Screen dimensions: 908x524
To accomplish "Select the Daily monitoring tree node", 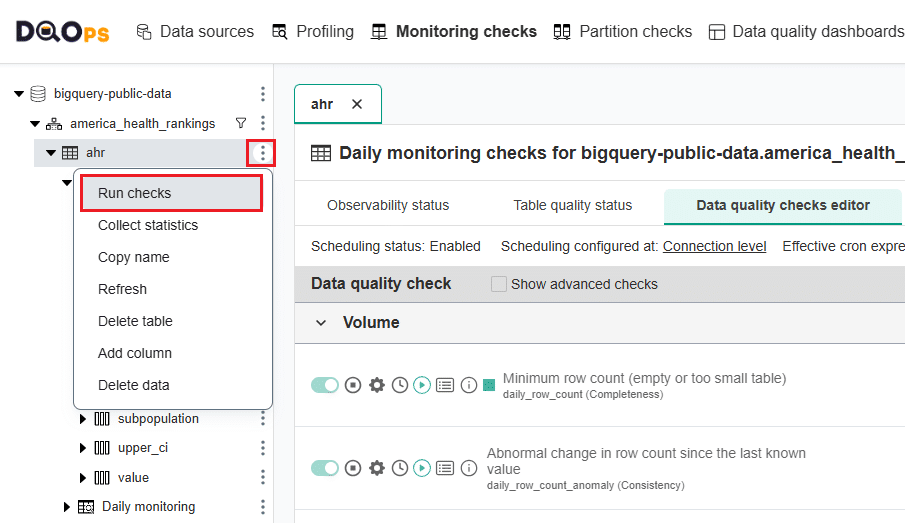I will point(148,507).
